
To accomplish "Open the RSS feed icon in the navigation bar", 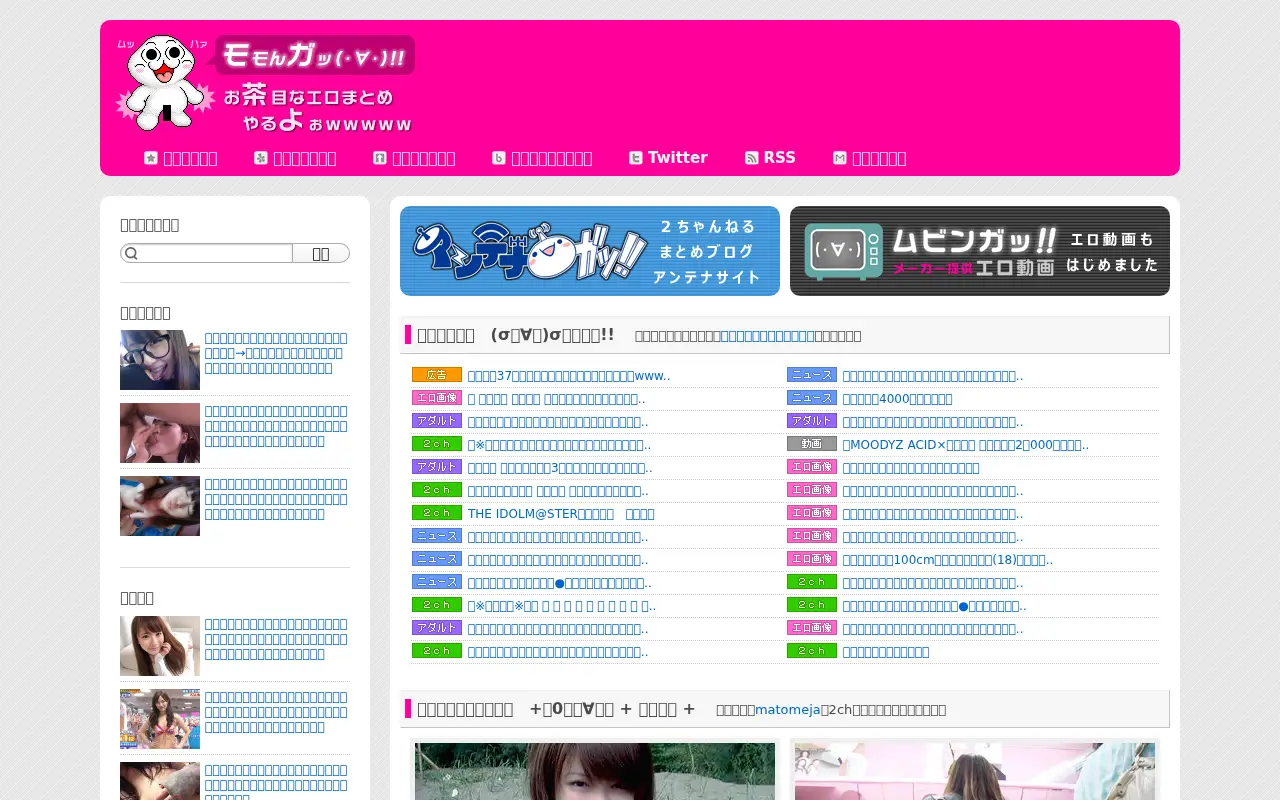I will point(752,158).
